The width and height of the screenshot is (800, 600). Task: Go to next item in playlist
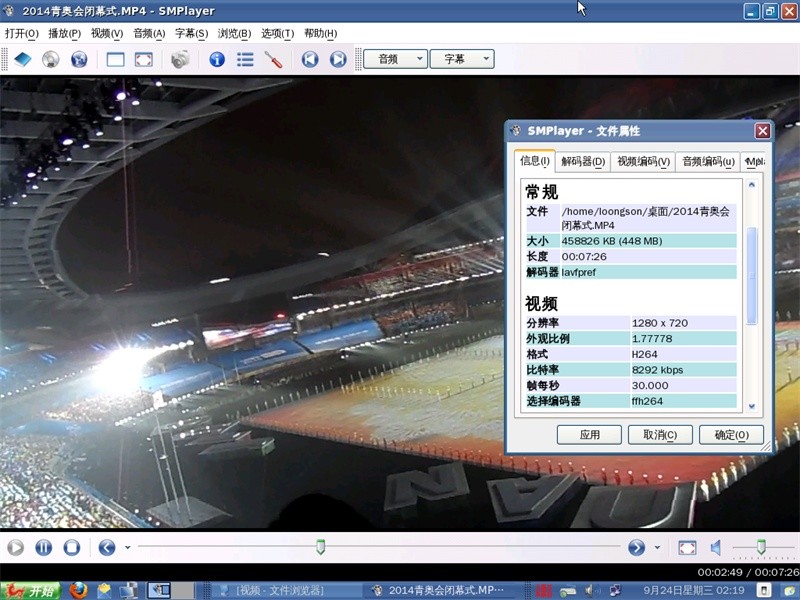[338, 59]
